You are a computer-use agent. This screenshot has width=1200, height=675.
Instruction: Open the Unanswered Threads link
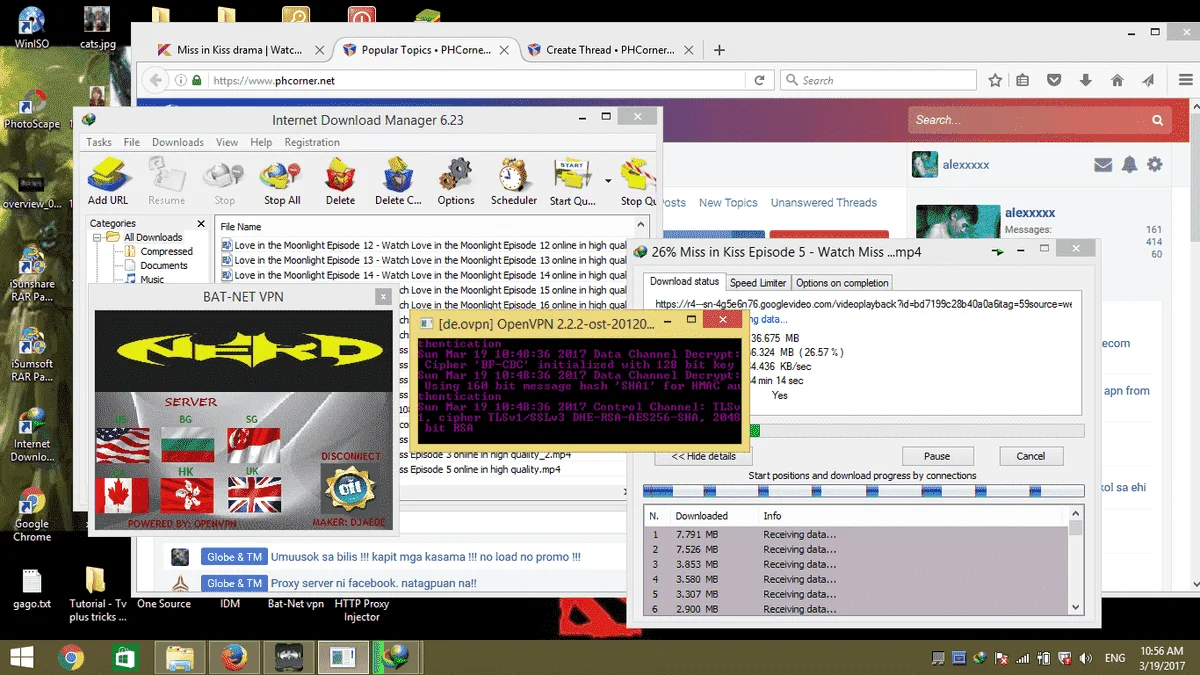[823, 203]
